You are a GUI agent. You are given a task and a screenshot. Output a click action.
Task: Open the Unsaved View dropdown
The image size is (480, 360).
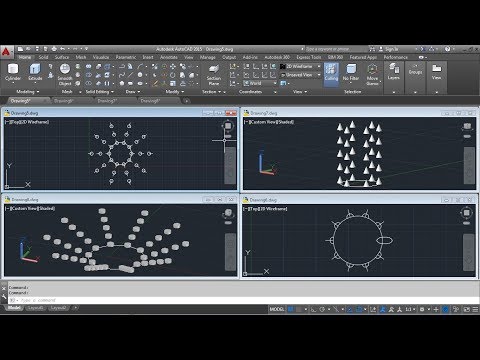[x=300, y=75]
